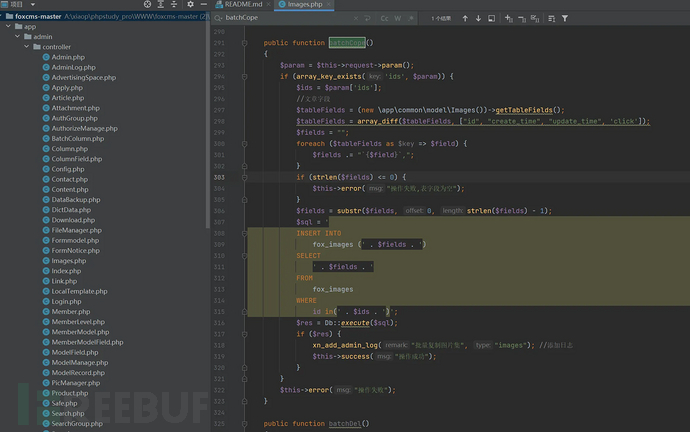Click the locate/select opened file icon
690x432 pixels.
pos(147,5)
